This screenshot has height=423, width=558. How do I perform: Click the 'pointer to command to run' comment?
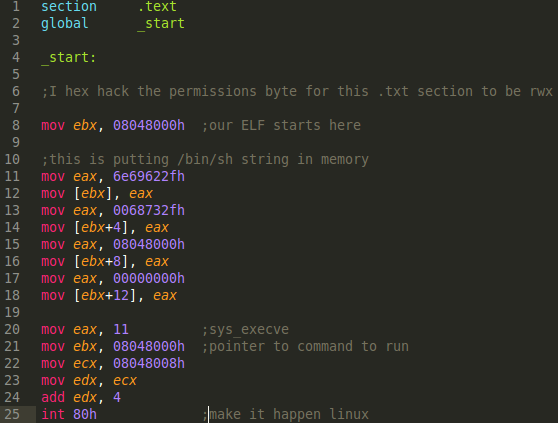click(305, 347)
